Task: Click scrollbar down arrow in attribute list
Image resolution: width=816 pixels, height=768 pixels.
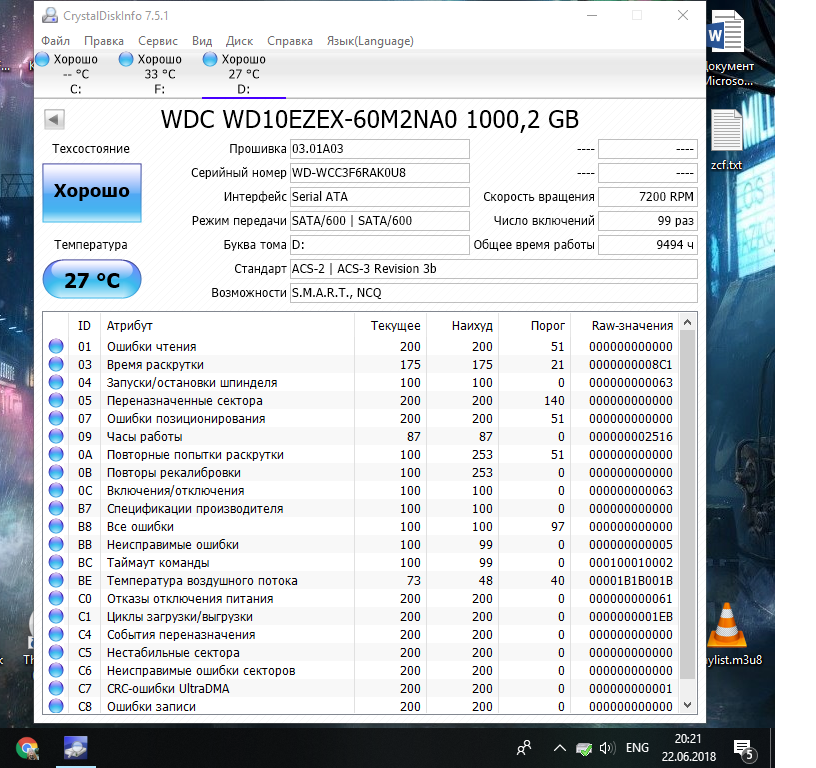Action: click(687, 705)
